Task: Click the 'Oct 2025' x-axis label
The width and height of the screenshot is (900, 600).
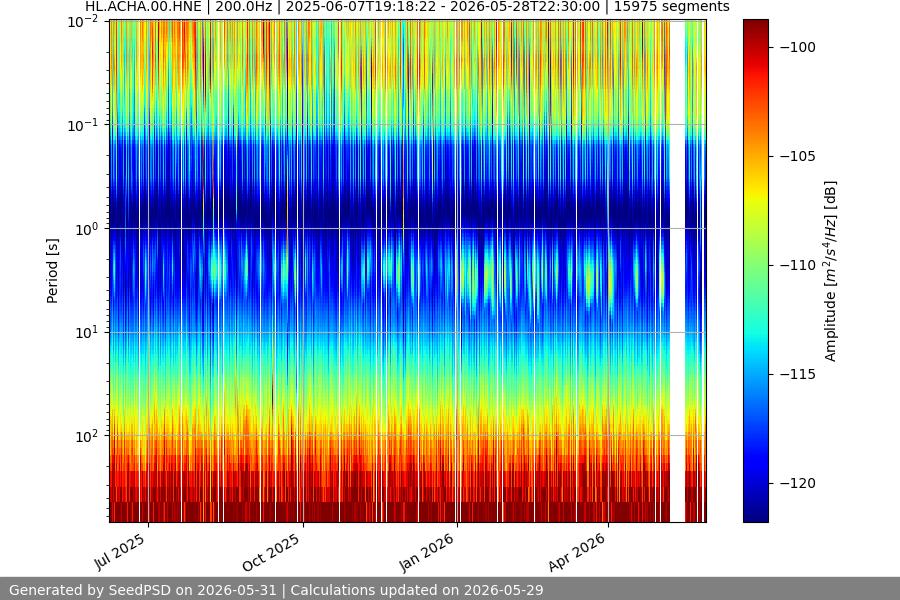Action: tap(271, 552)
